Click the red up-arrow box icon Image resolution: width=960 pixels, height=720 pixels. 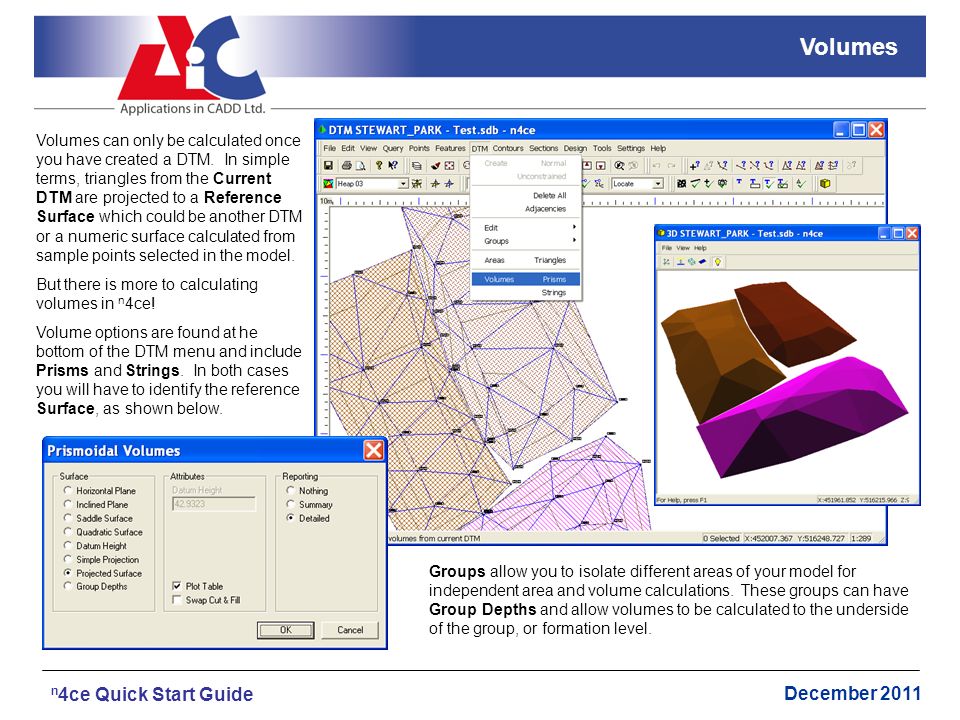(x=587, y=166)
